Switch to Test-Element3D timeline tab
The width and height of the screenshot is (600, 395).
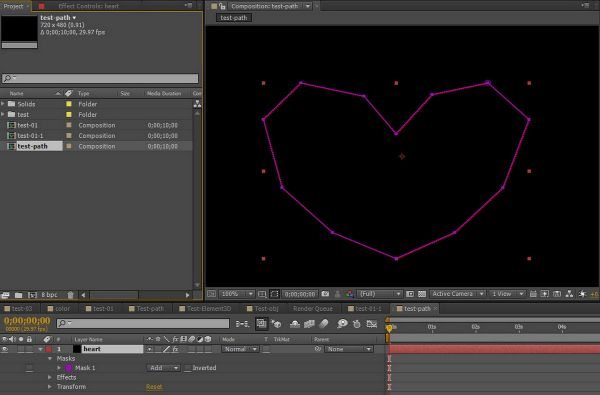(x=205, y=308)
